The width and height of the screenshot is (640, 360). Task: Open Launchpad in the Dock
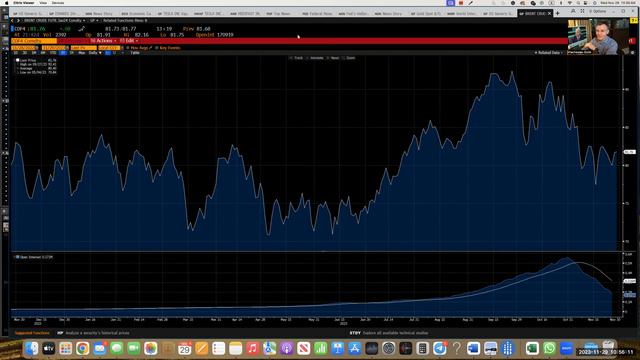coord(66,349)
